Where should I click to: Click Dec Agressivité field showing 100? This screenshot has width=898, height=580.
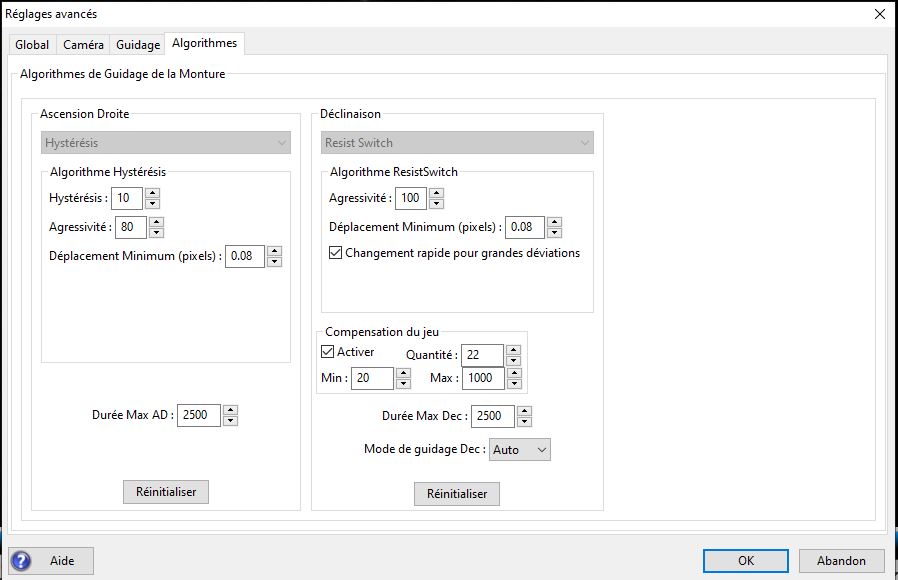[x=411, y=198]
